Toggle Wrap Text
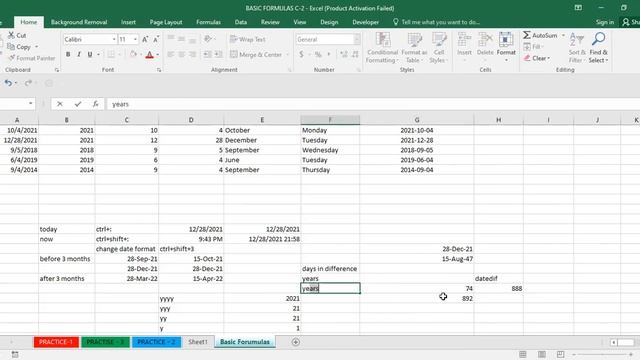This screenshot has height=360, width=640. point(248,39)
